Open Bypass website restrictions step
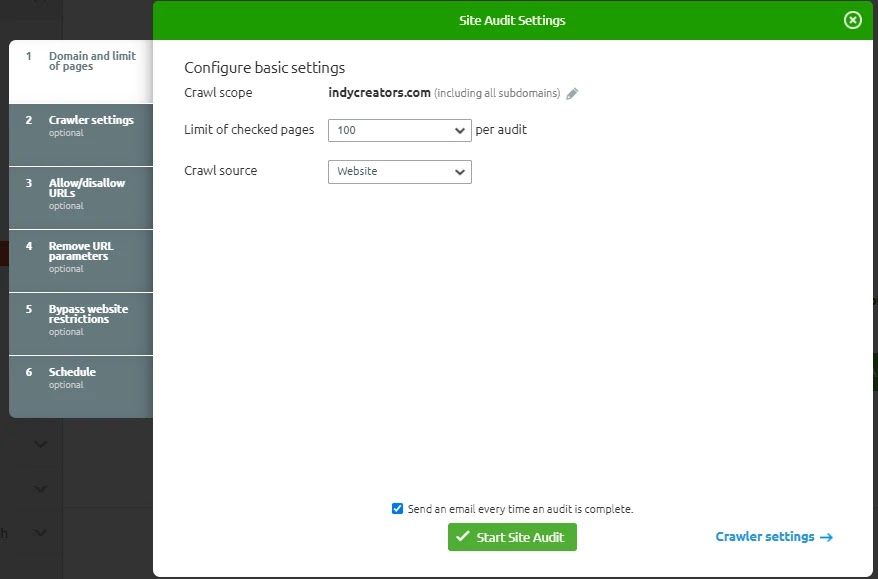The image size is (878, 579). pyautogui.click(x=81, y=324)
